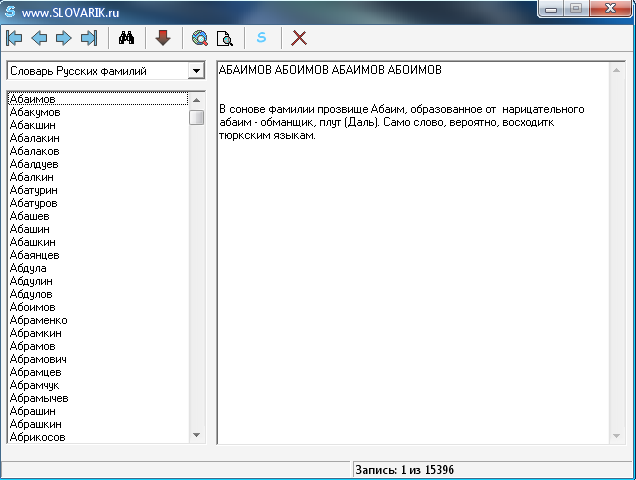Click the article heading АБАИМОВ АБОИМОВ

[x=330, y=70]
